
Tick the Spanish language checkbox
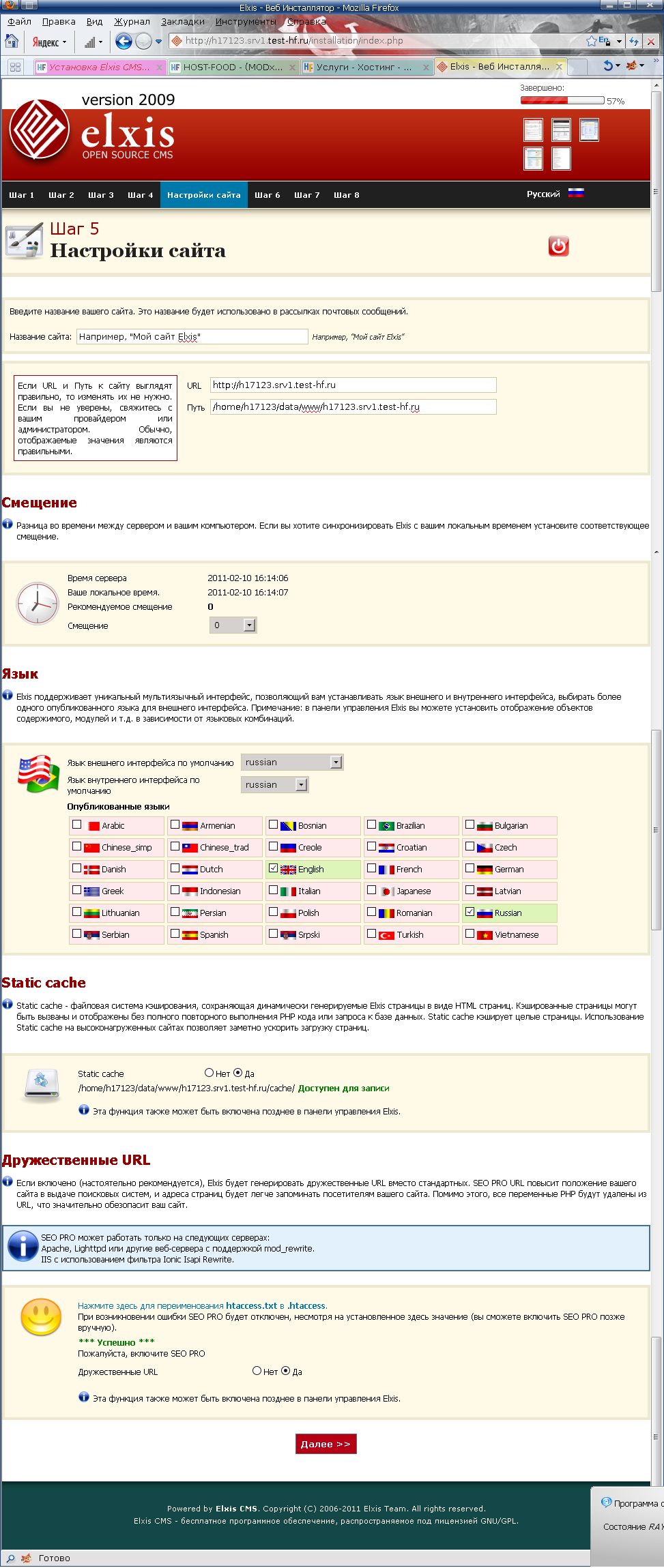point(175,934)
